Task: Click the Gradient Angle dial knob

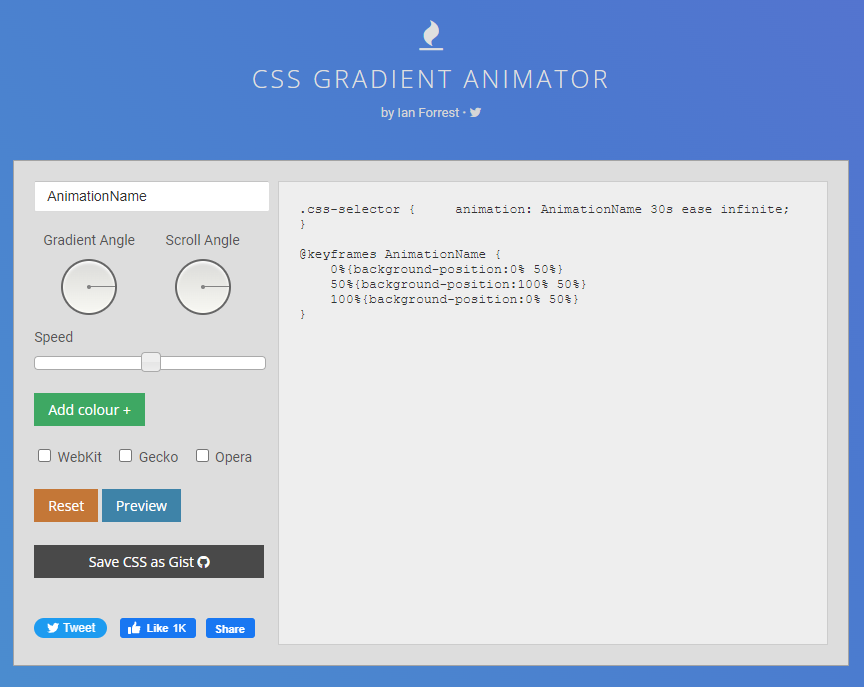Action: coord(89,287)
